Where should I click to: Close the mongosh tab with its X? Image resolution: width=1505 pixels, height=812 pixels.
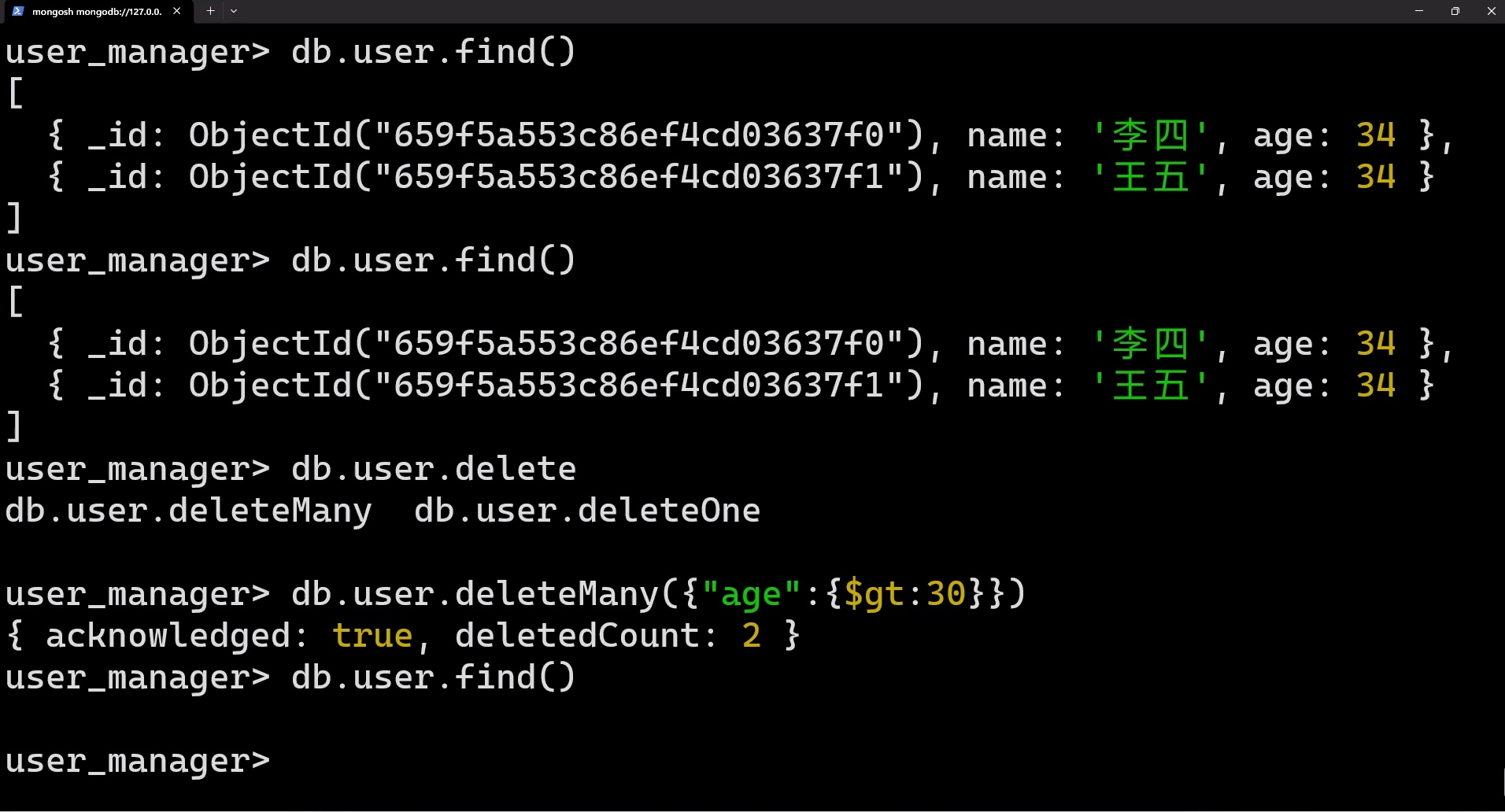click(177, 11)
